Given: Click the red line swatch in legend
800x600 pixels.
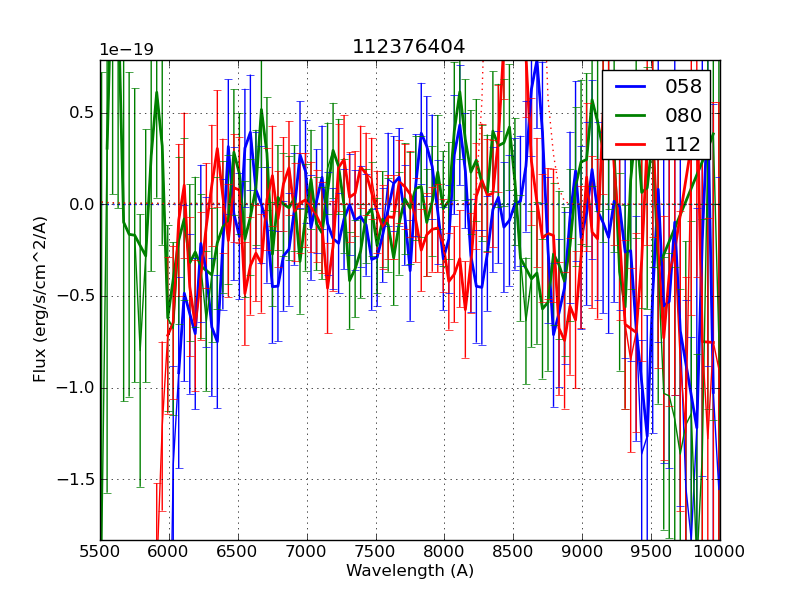Looking at the screenshot, I should (x=631, y=145).
